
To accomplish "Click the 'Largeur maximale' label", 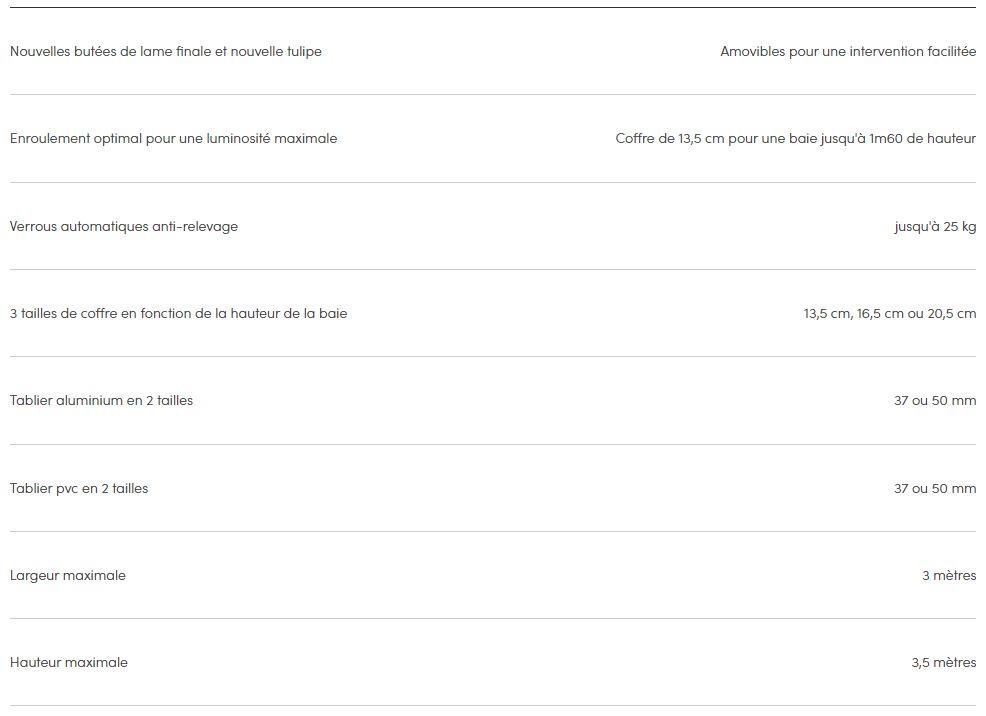I will coord(68,576).
